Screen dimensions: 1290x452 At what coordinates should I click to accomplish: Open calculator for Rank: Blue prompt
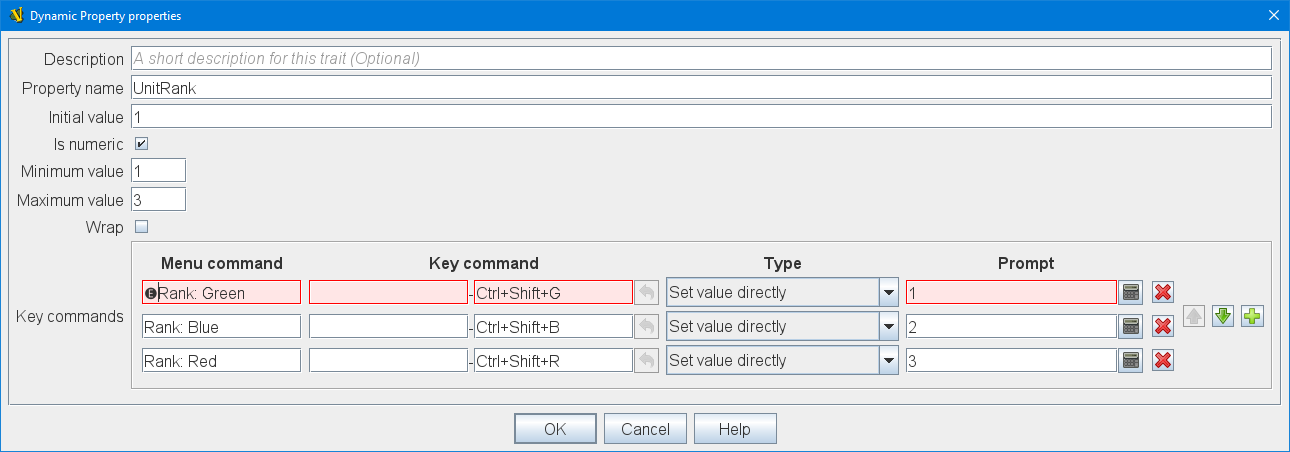[x=1131, y=326]
